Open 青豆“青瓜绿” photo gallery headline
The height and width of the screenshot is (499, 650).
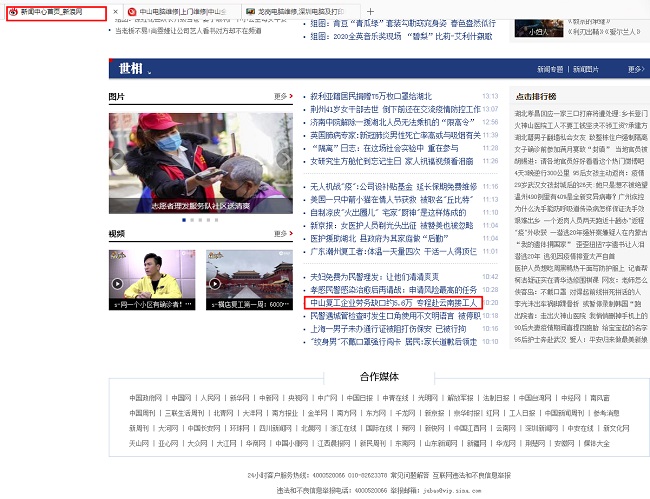point(403,24)
